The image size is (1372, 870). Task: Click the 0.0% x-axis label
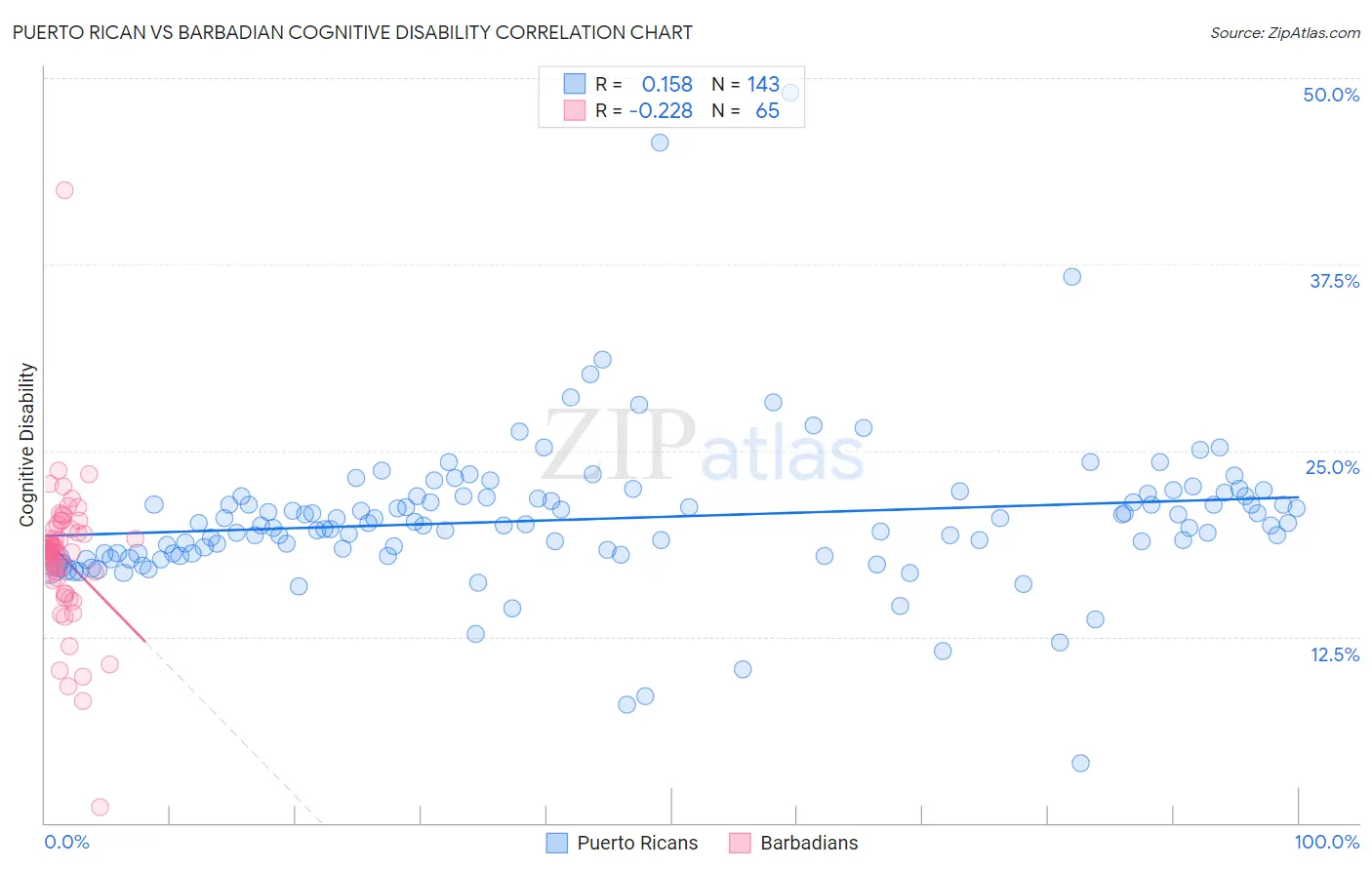66,842
